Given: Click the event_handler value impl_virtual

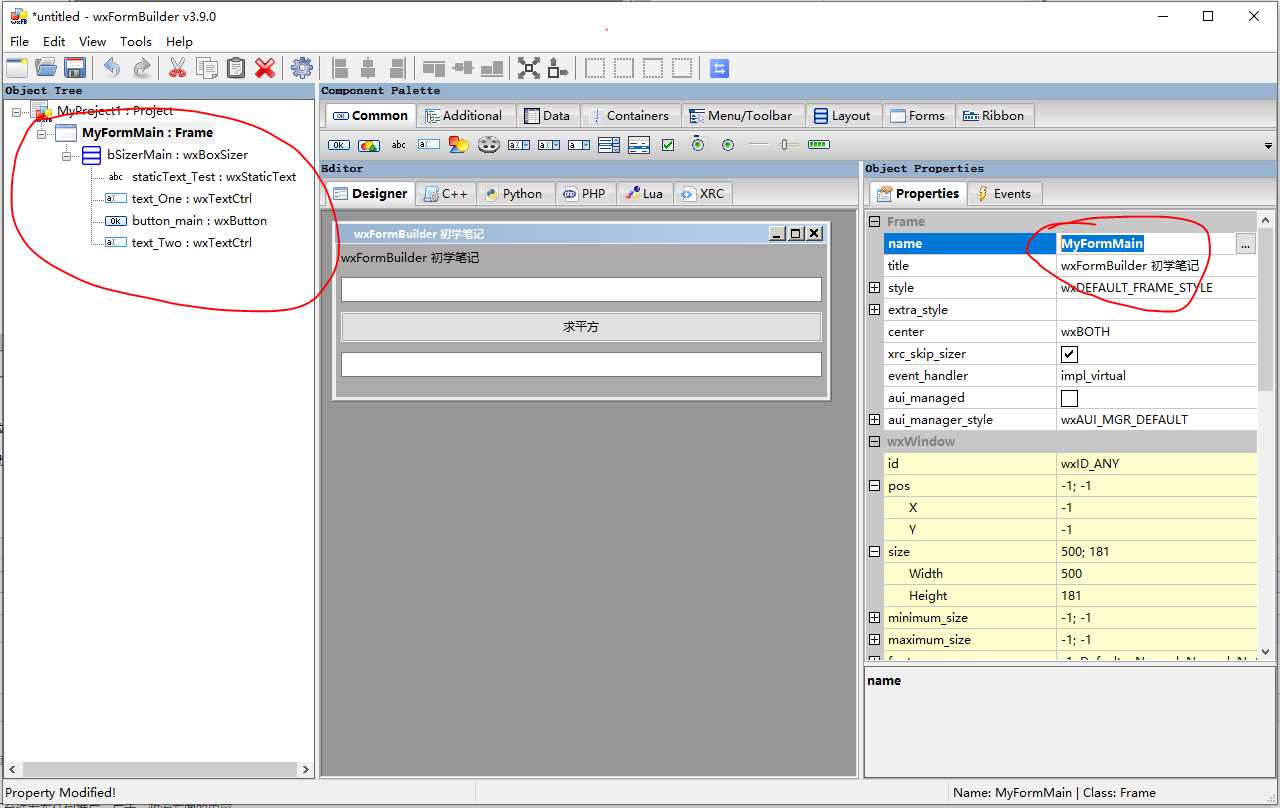Looking at the screenshot, I should [x=1157, y=376].
